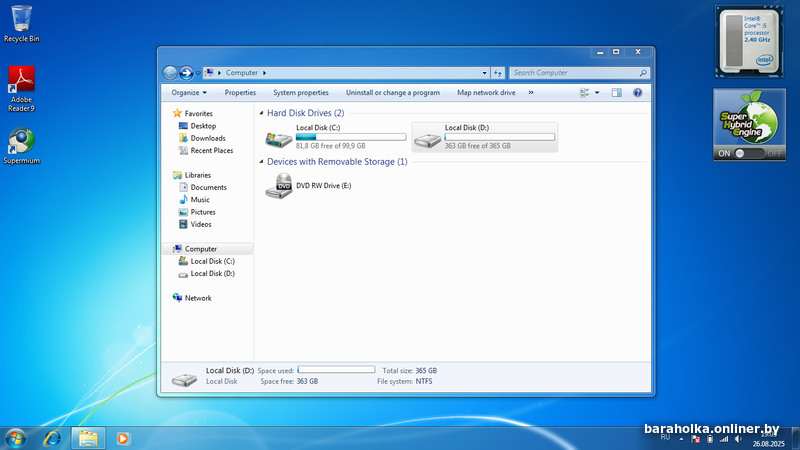
Task: Click the date 26.08.2025 in the taskbar
Action: [768, 444]
